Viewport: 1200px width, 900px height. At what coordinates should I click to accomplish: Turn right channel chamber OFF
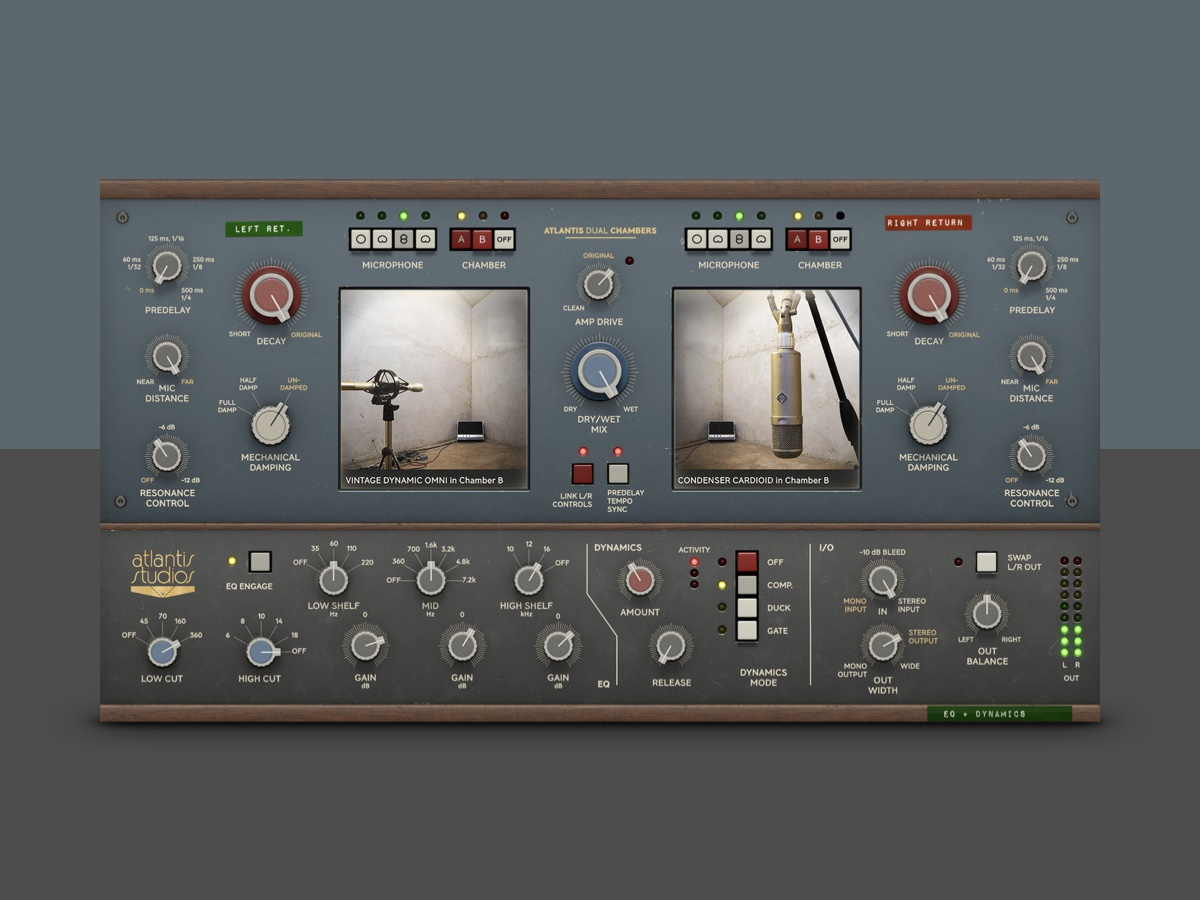(840, 239)
